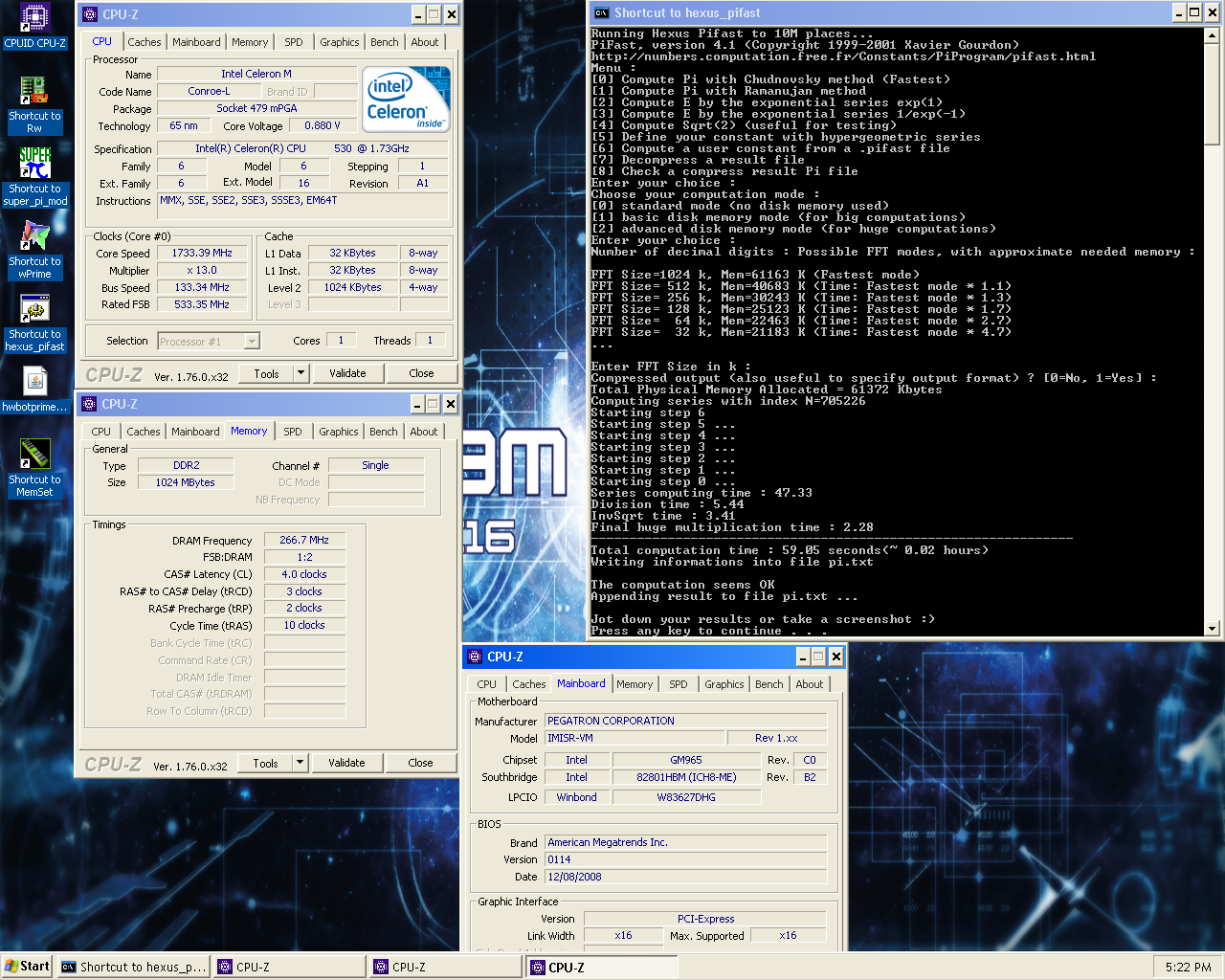Open the CPUID CPU-Z desktop icon
The height and width of the screenshot is (980, 1225).
pos(34,26)
